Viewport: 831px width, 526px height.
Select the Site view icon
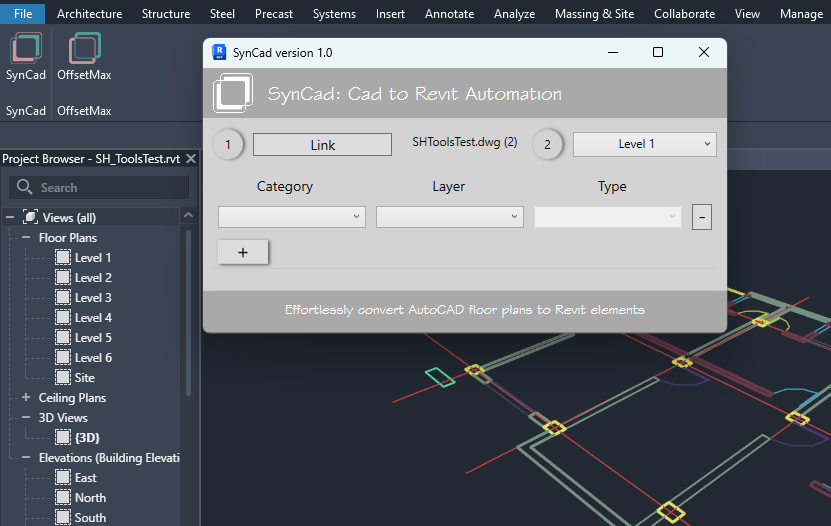click(63, 377)
